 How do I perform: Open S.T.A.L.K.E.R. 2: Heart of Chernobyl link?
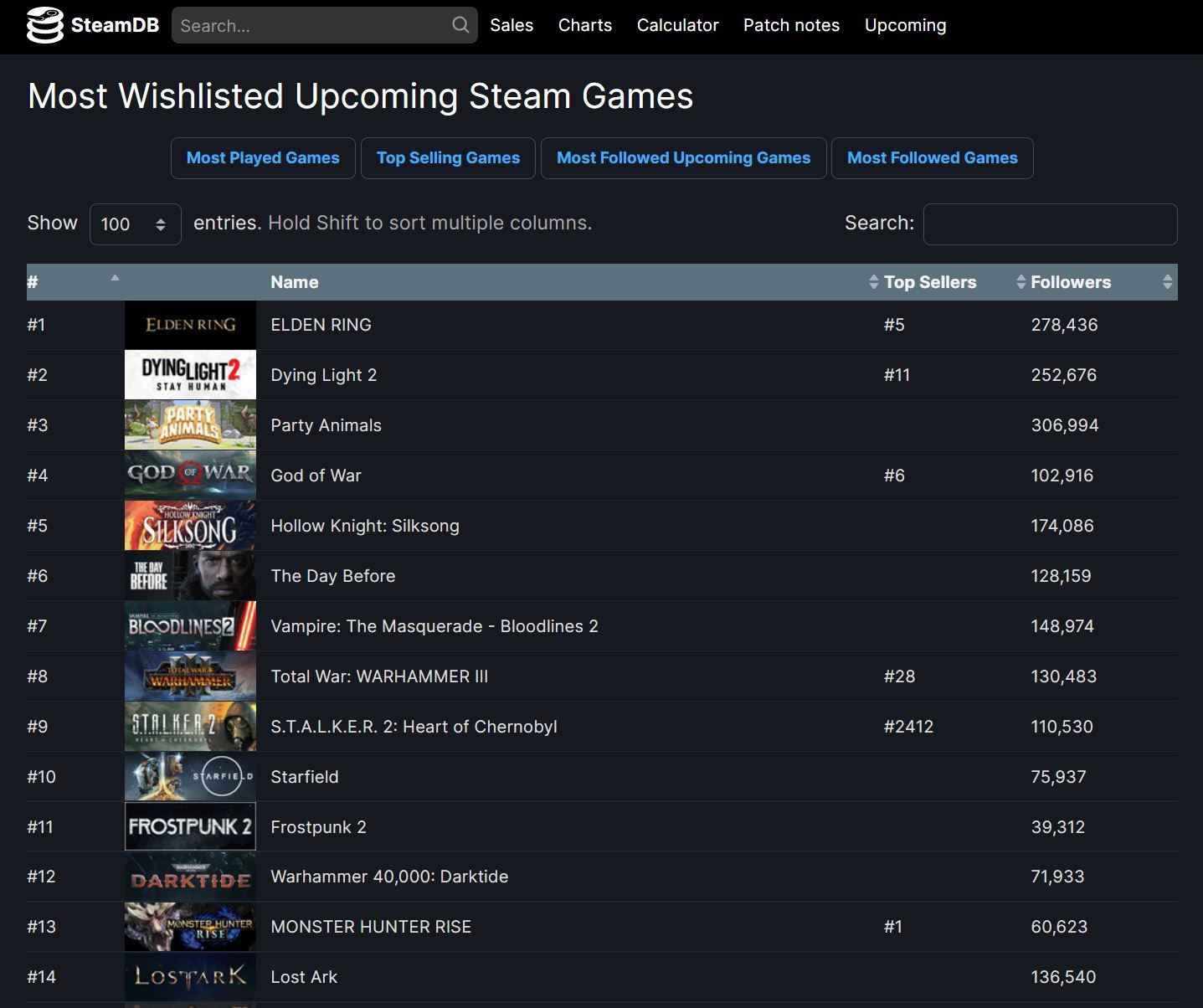(414, 727)
